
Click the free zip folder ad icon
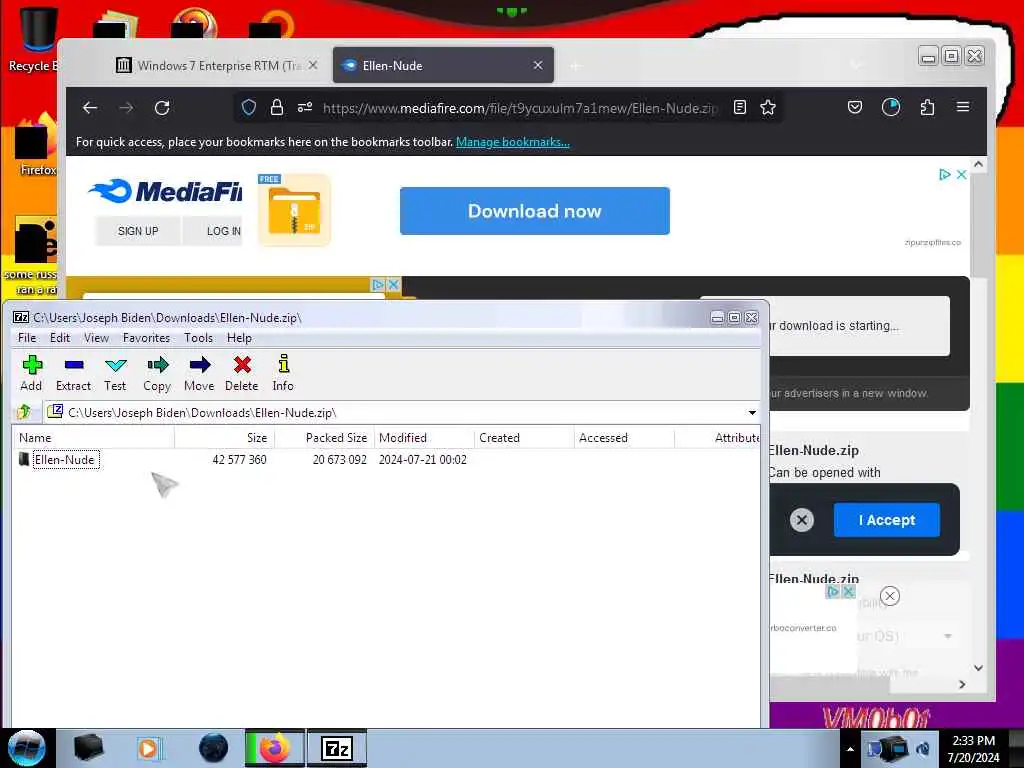[x=294, y=210]
